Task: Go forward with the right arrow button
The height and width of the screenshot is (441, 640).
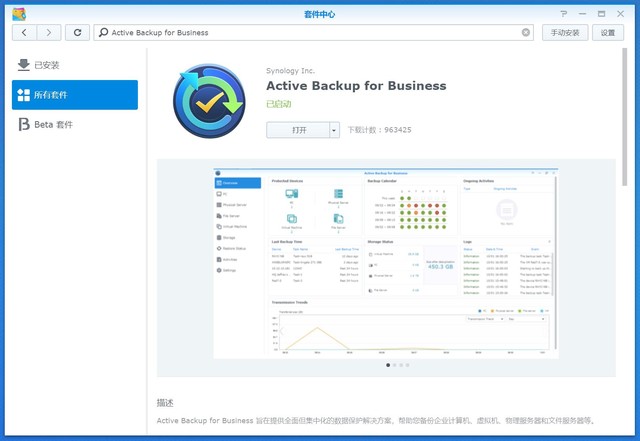Action: tap(49, 33)
